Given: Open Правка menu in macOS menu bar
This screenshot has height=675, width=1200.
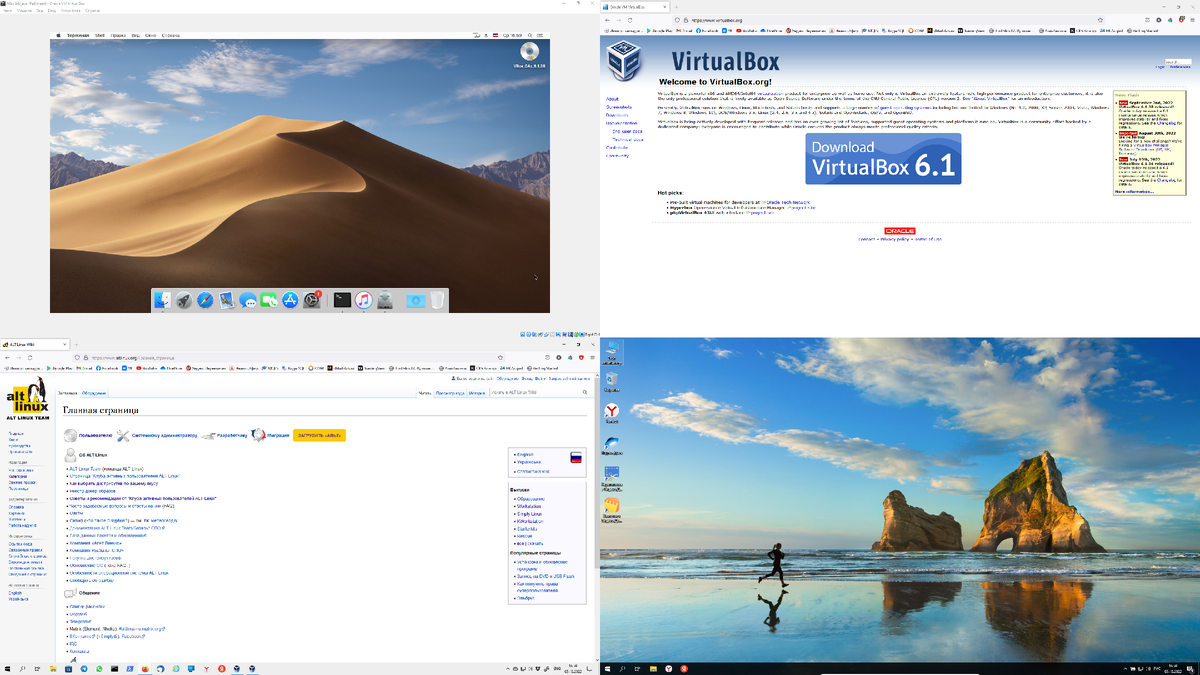Looking at the screenshot, I should [x=118, y=35].
